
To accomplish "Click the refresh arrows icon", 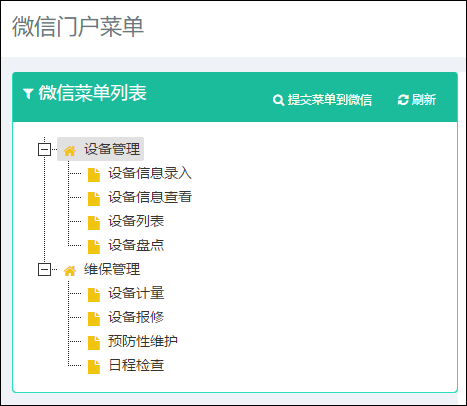I will [x=403, y=100].
